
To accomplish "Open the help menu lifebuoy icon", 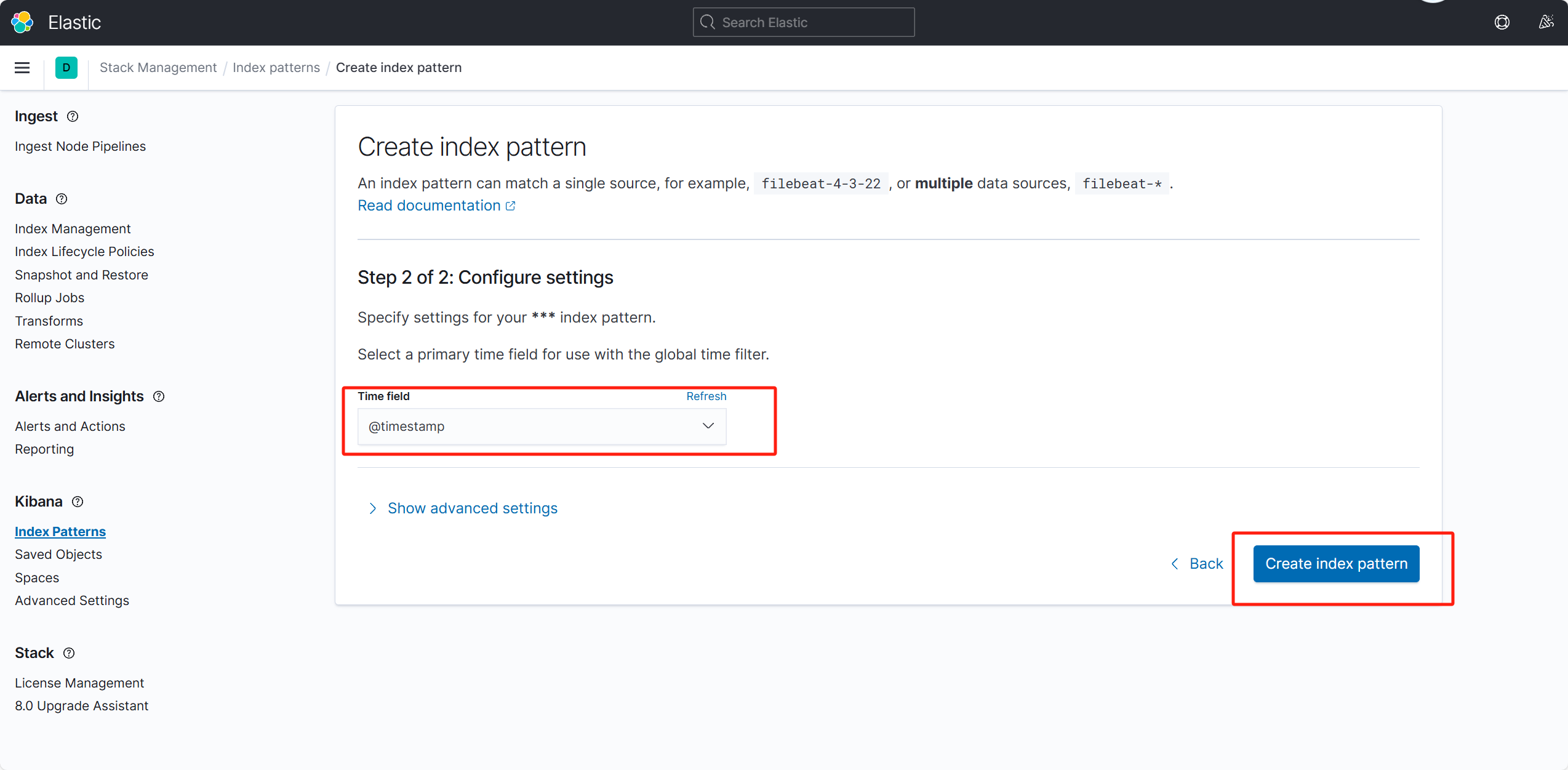I will pyautogui.click(x=1502, y=22).
